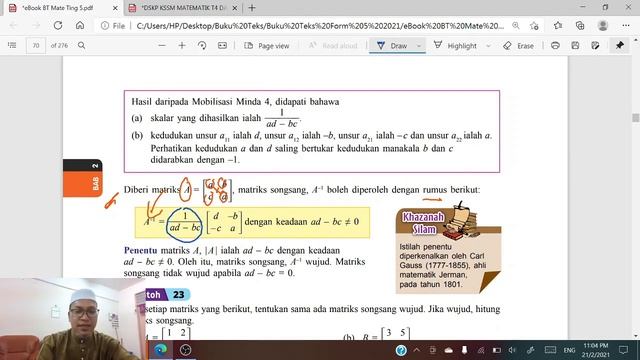Click the vertical scrollbar thumb
This screenshot has width=640, height=360.
coord(636,118)
